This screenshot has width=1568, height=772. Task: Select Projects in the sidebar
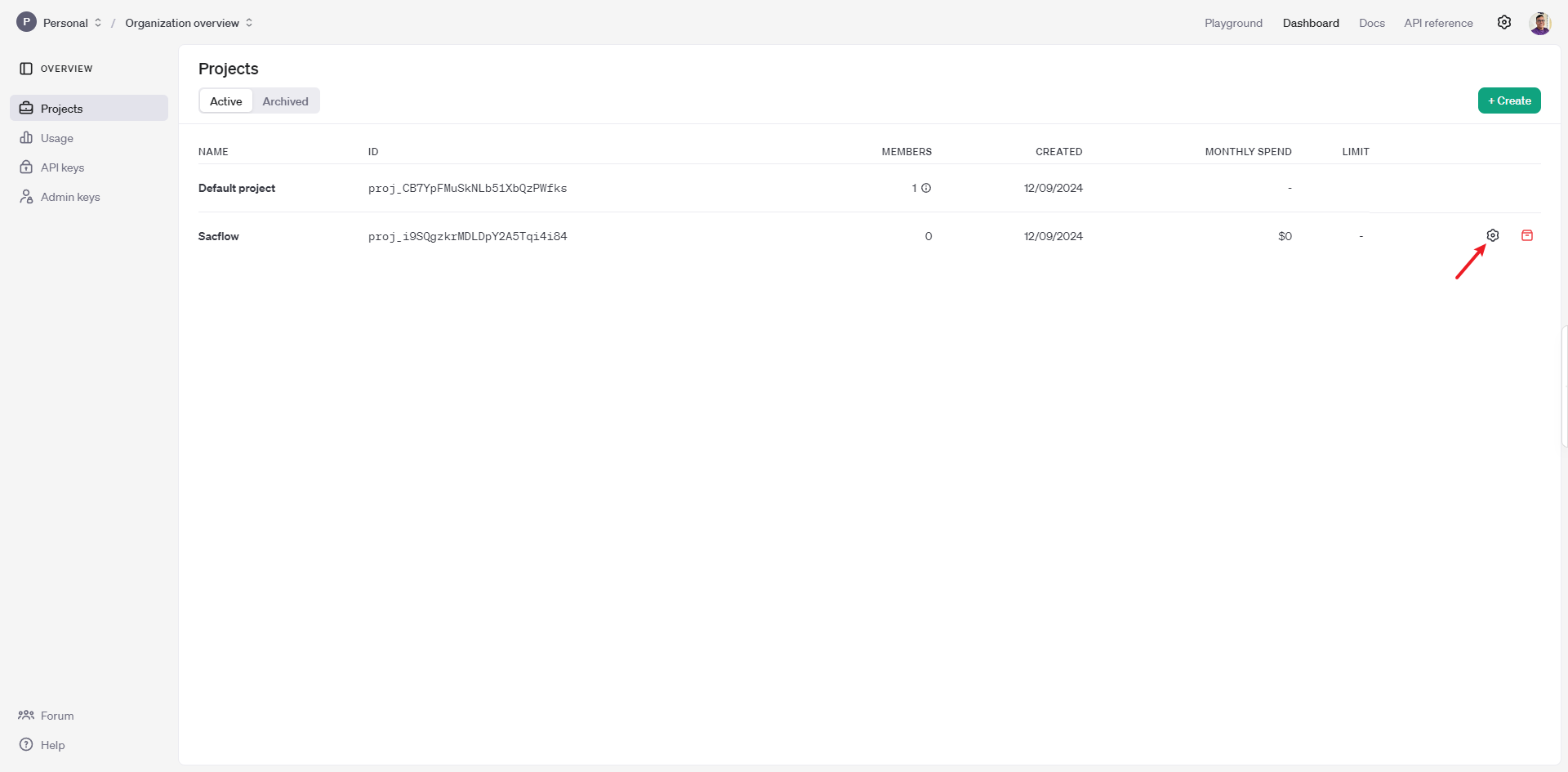point(61,109)
